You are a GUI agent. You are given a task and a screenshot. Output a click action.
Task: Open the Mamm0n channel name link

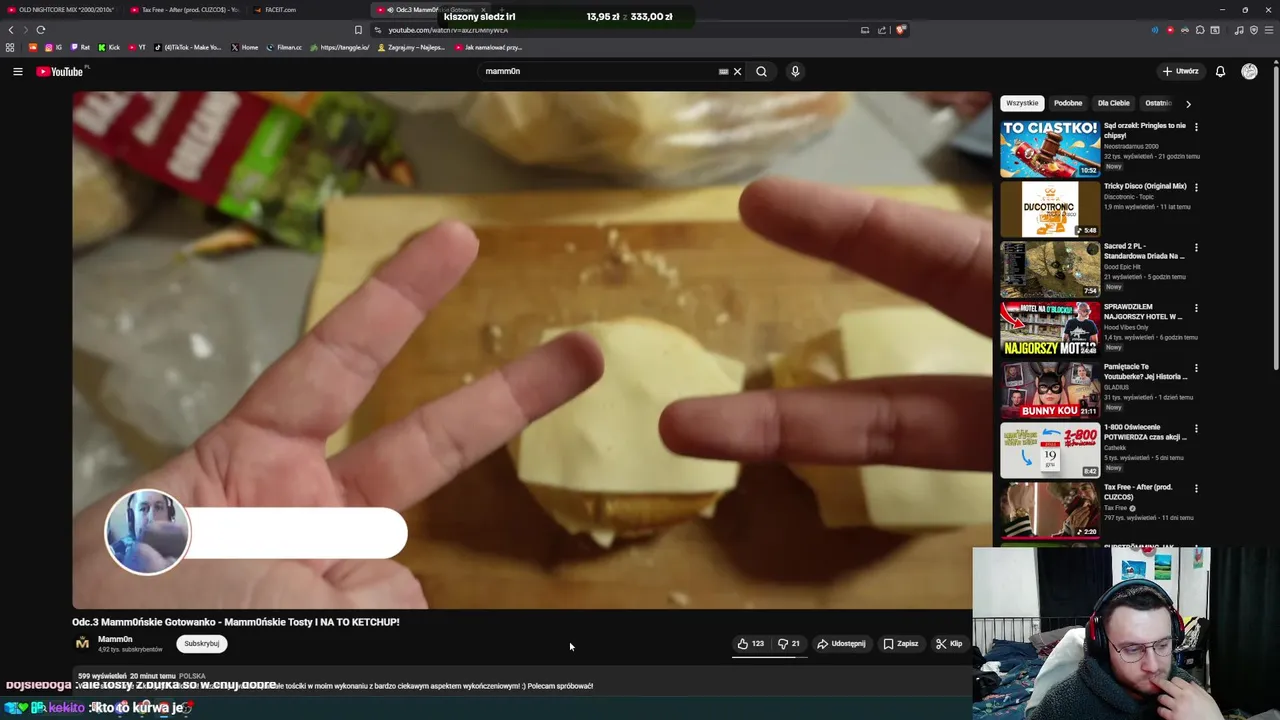[x=115, y=639]
